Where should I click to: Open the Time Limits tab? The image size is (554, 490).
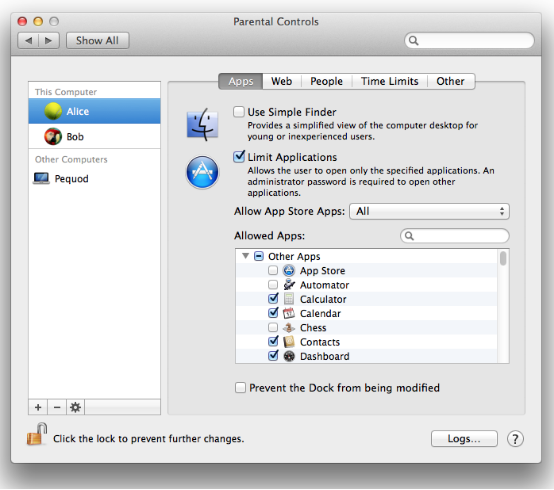coord(389,81)
